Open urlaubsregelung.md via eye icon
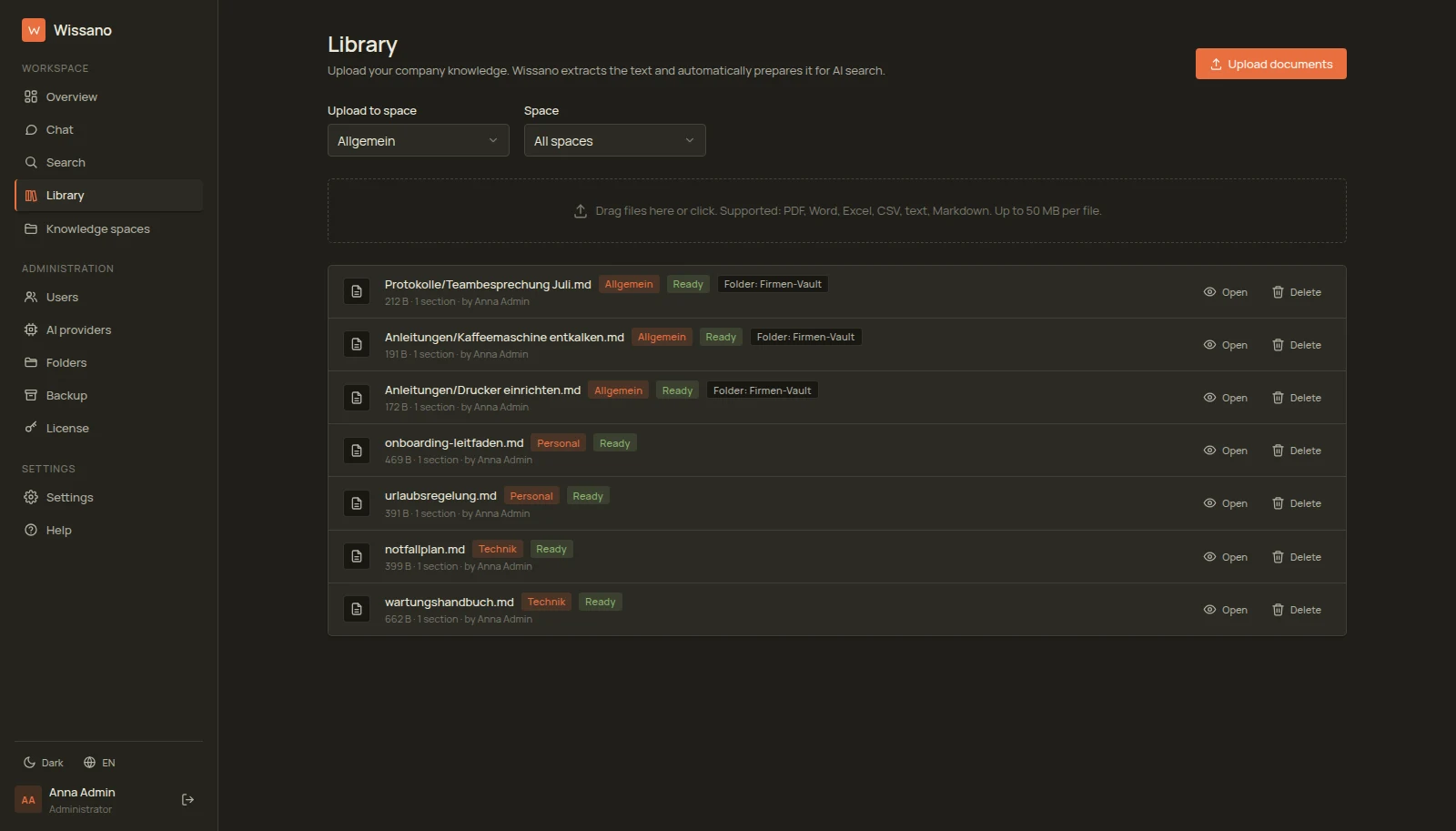 1225,503
